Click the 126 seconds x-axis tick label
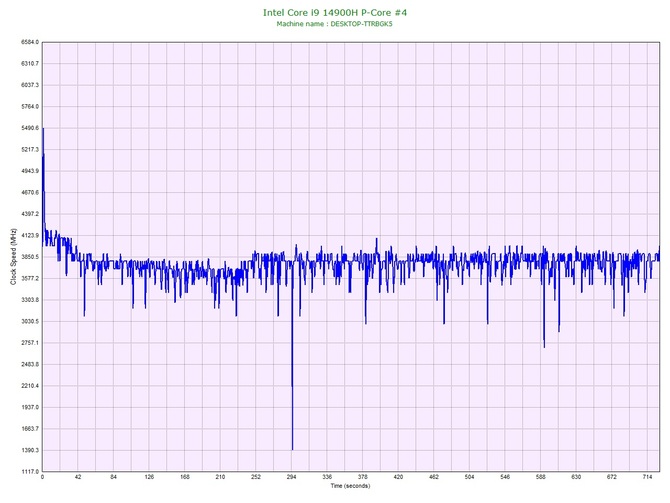This screenshot has height=503, width=670. [x=149, y=477]
